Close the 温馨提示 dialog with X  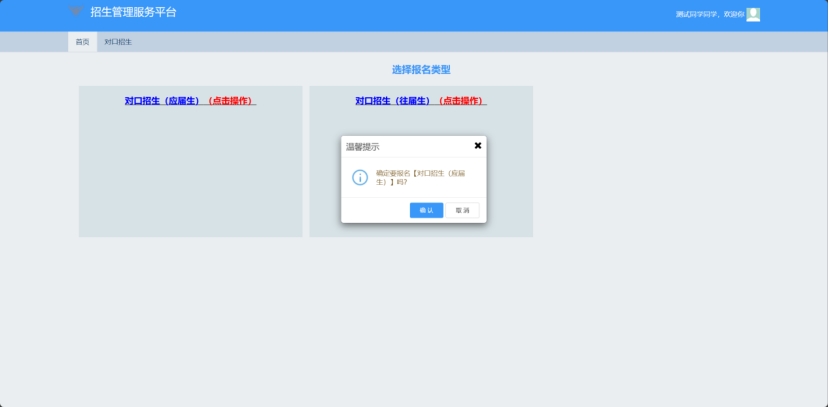pos(477,145)
